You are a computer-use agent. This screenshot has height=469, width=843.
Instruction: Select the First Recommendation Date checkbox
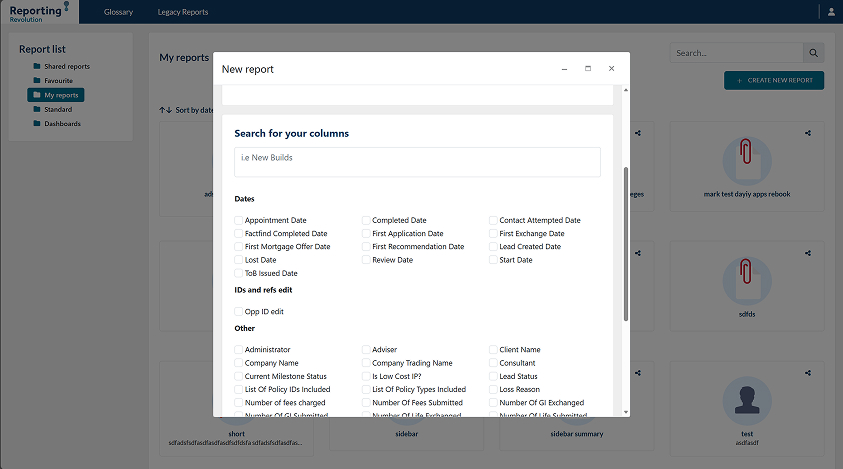(366, 246)
